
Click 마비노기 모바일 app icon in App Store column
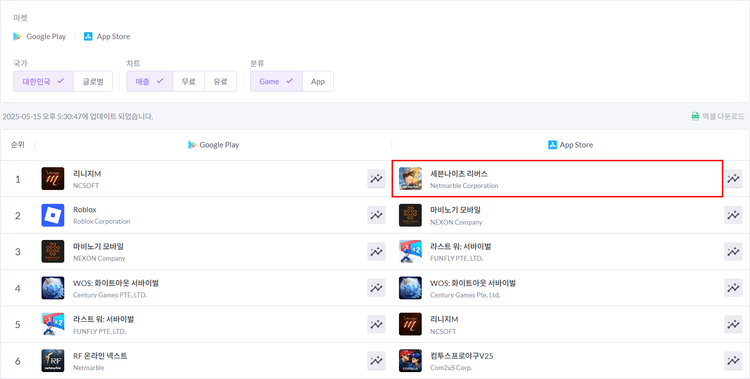410,215
